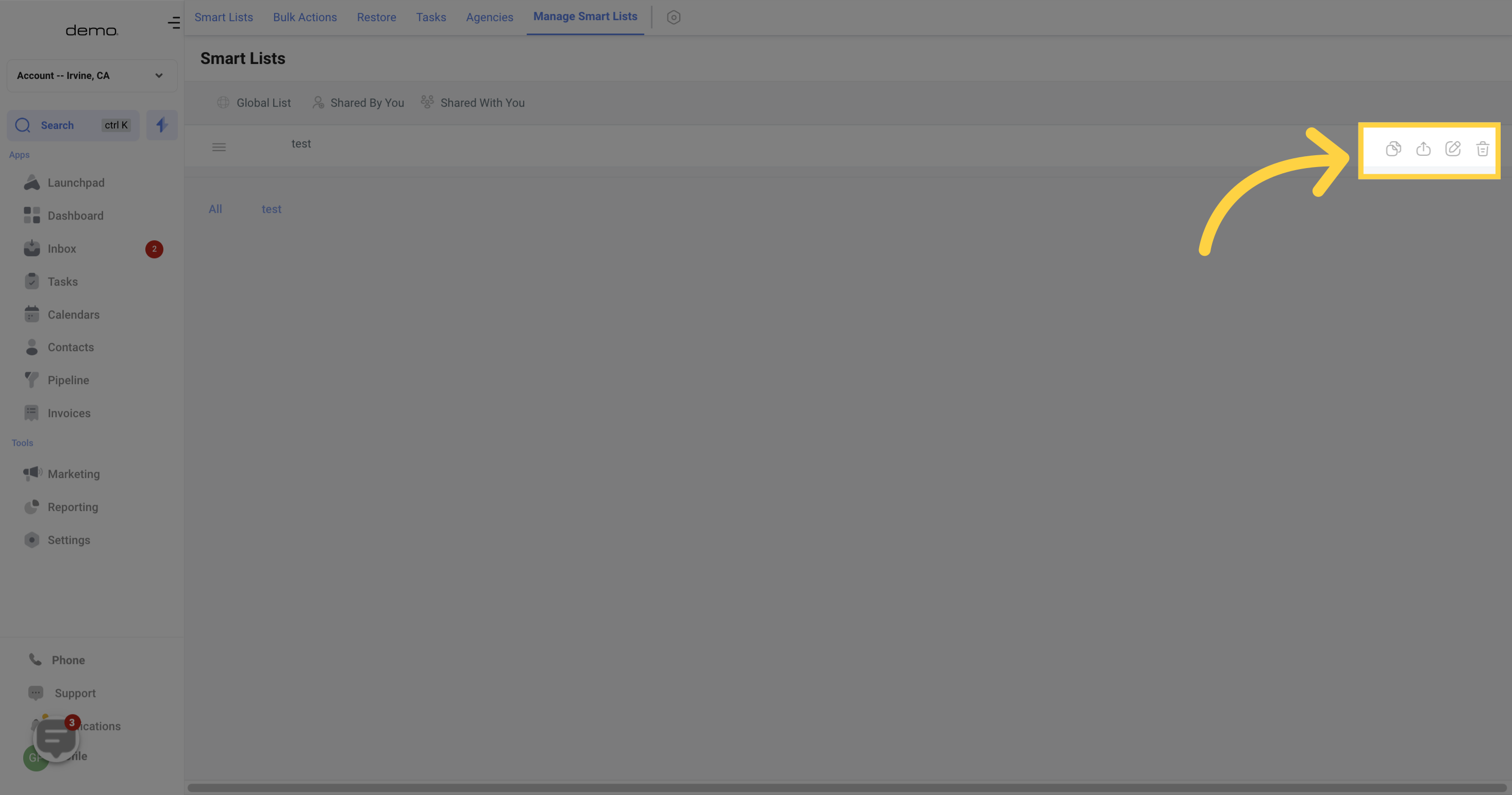Select the Shared With You tab

coord(482,102)
